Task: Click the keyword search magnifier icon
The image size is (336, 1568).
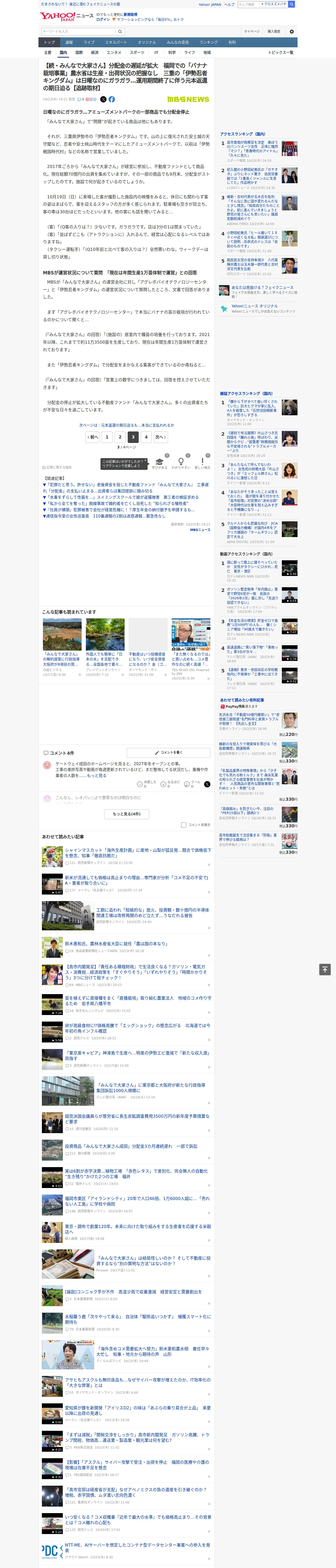Action: coord(120,32)
